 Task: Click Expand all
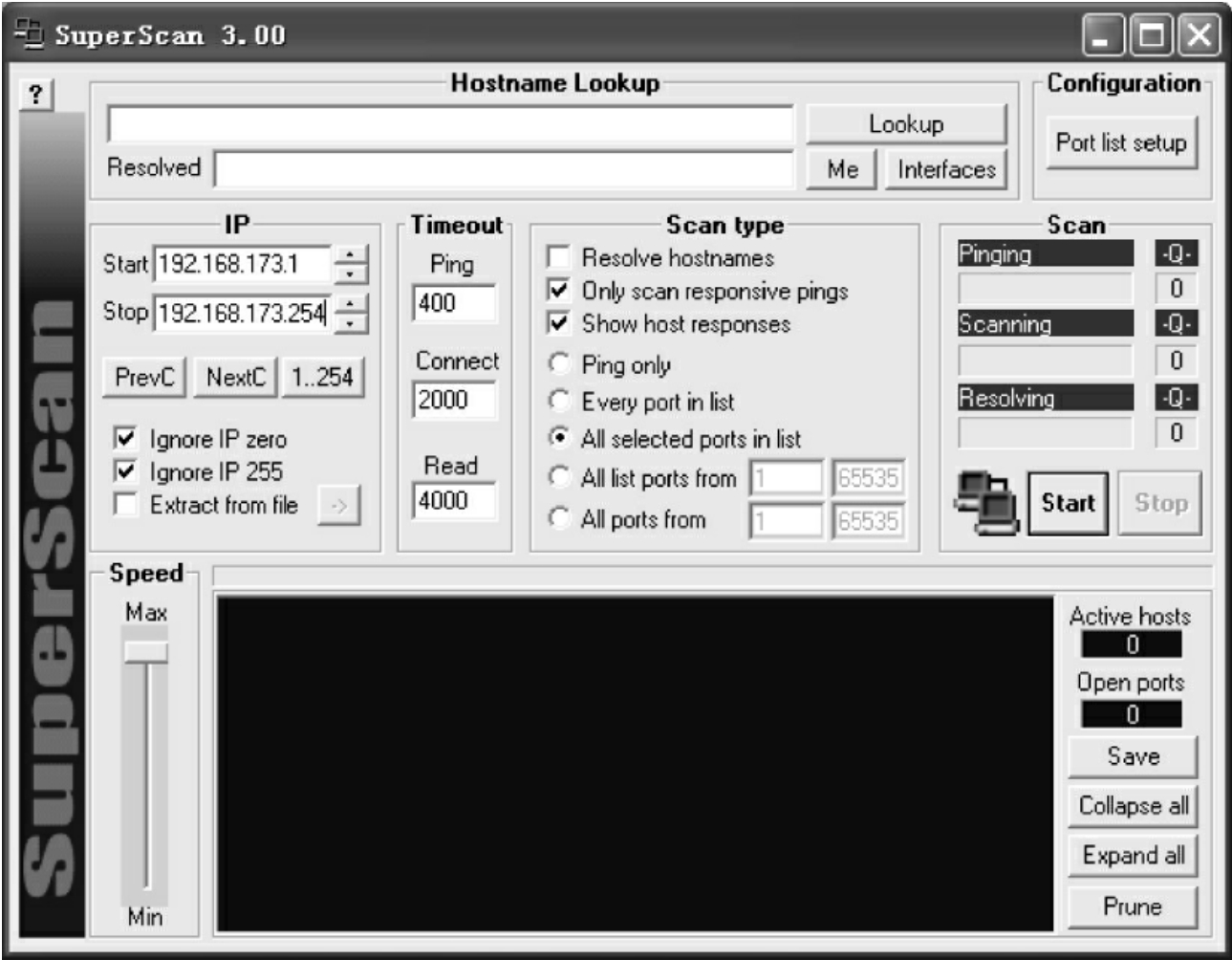point(1133,856)
